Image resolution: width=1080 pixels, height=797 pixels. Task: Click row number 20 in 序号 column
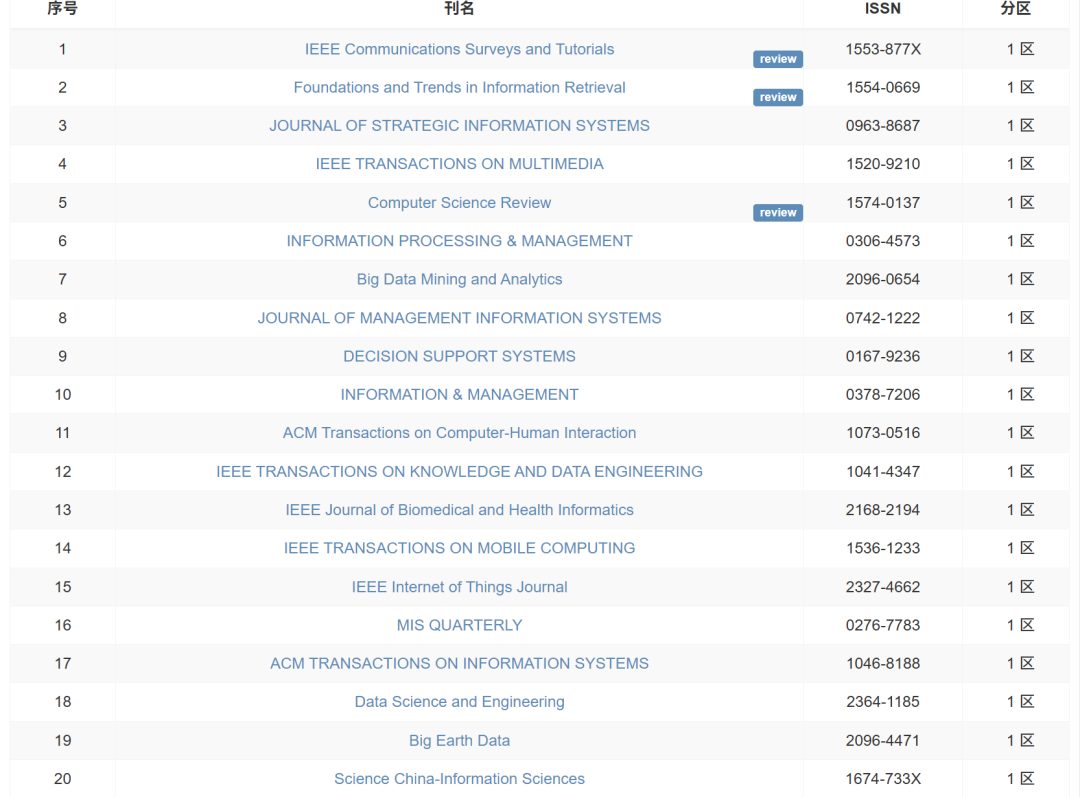(63, 779)
